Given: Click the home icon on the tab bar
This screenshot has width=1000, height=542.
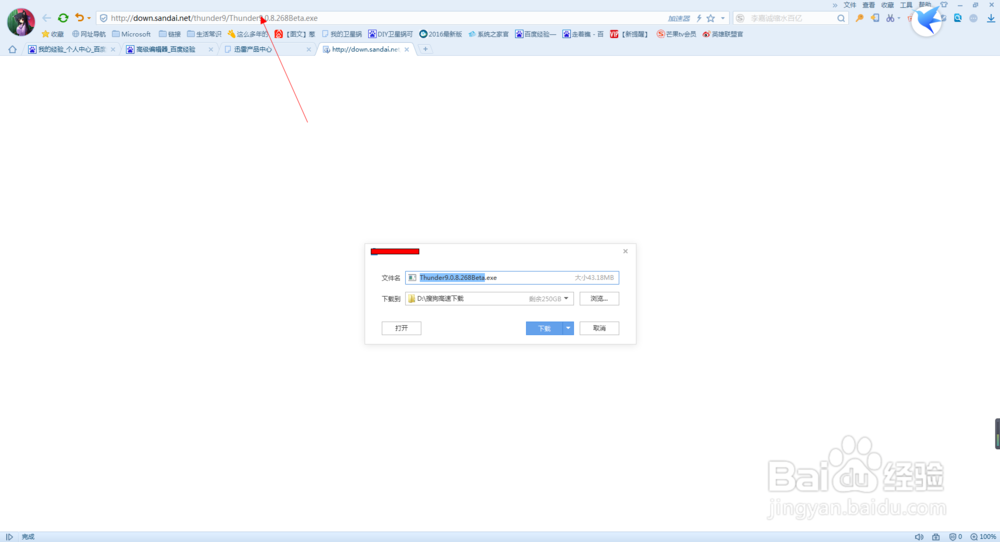Looking at the screenshot, I should pos(12,49).
